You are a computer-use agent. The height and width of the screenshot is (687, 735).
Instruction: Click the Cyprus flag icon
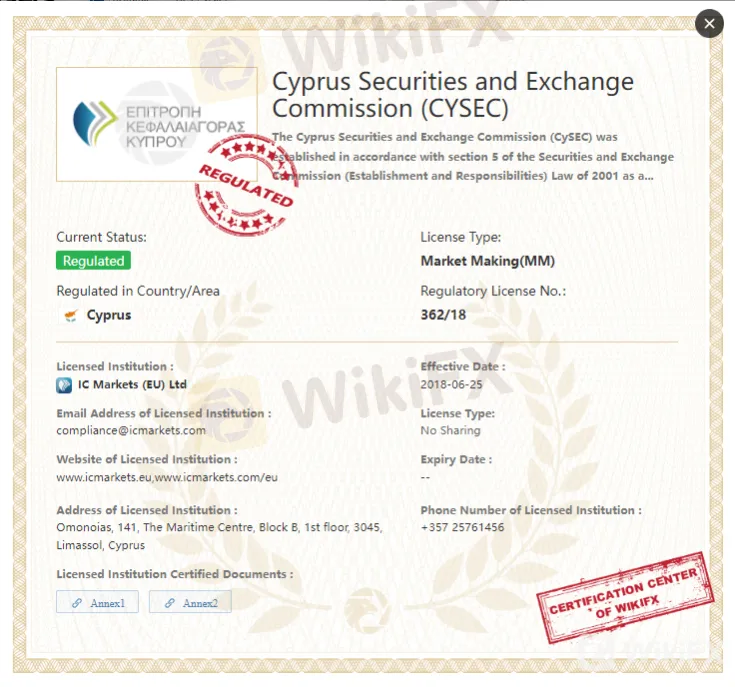tap(71, 315)
